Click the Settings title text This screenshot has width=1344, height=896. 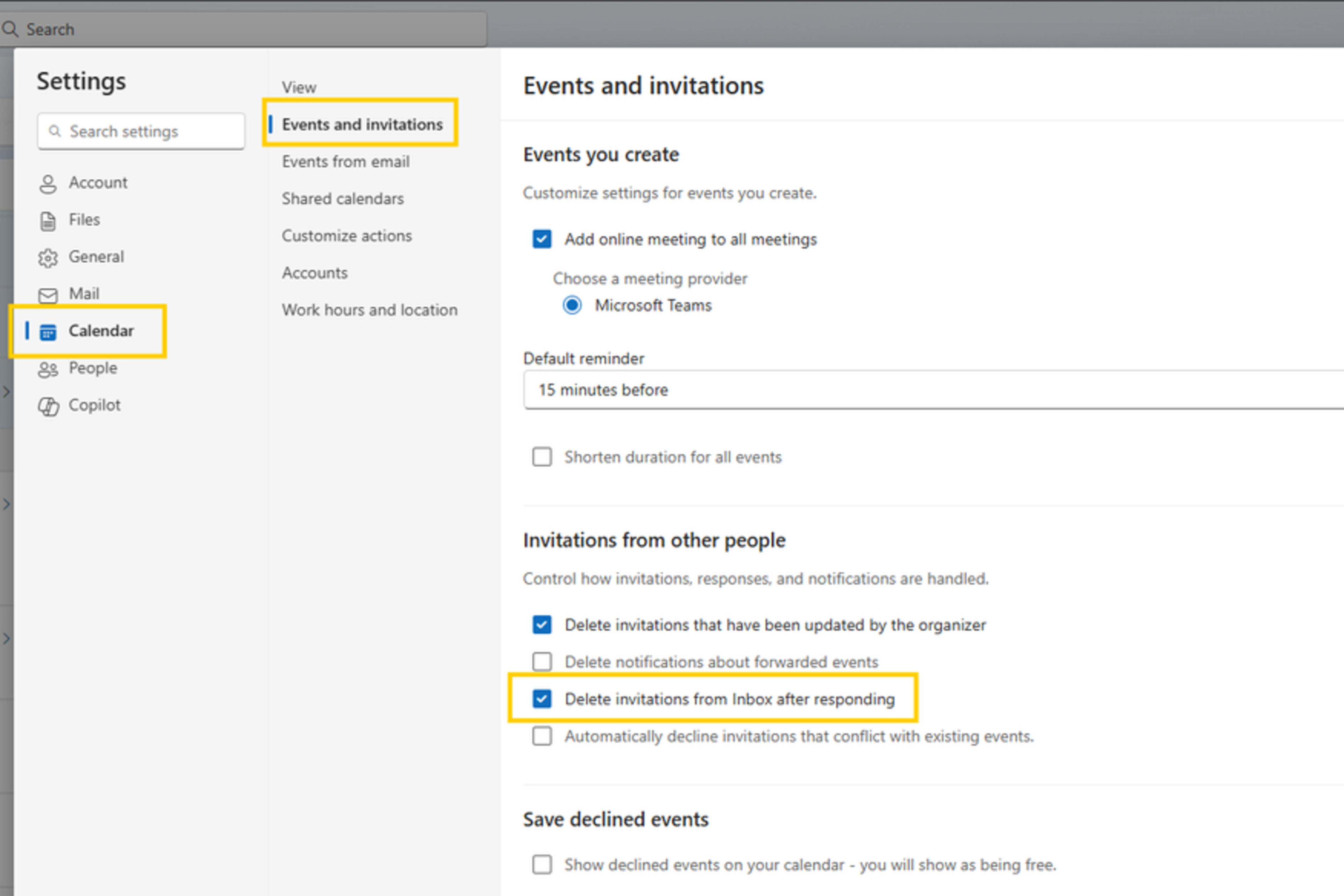coord(81,81)
